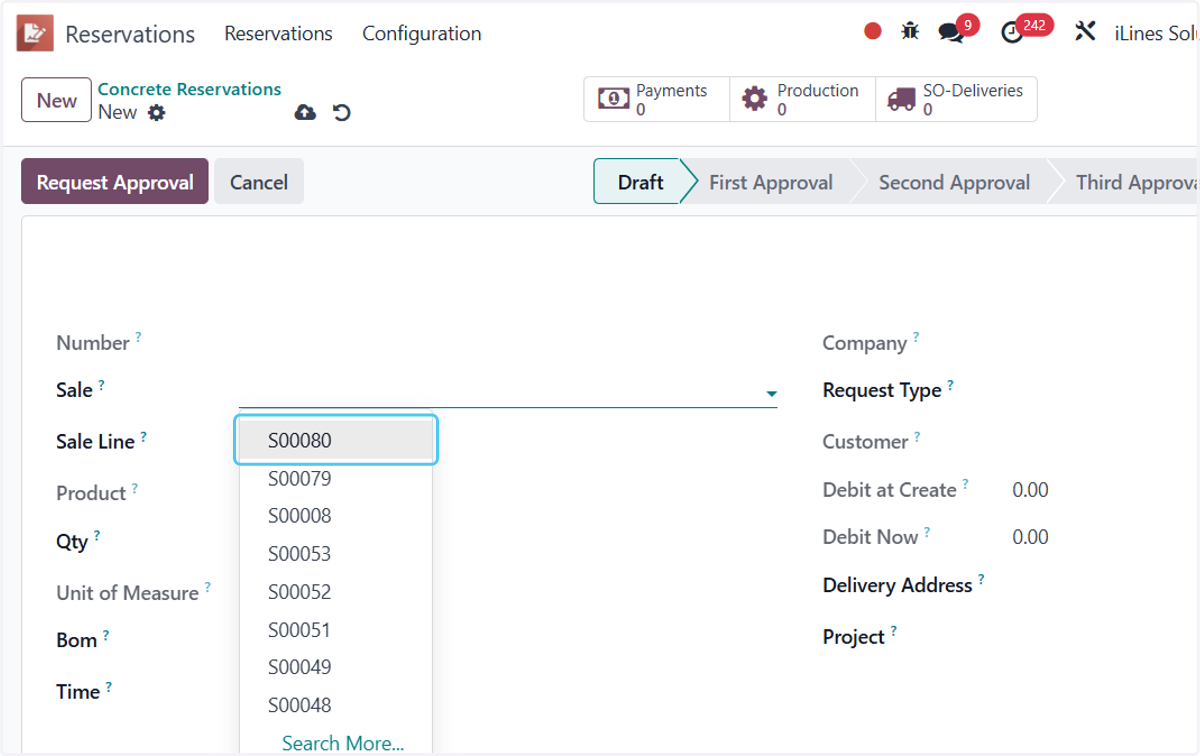Choose S00049 from the Sale list

click(x=336, y=667)
